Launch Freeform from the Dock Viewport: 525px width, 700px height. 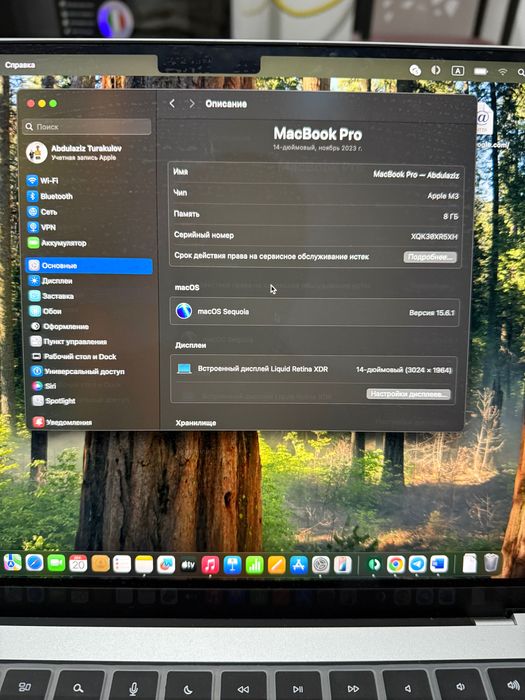(166, 565)
